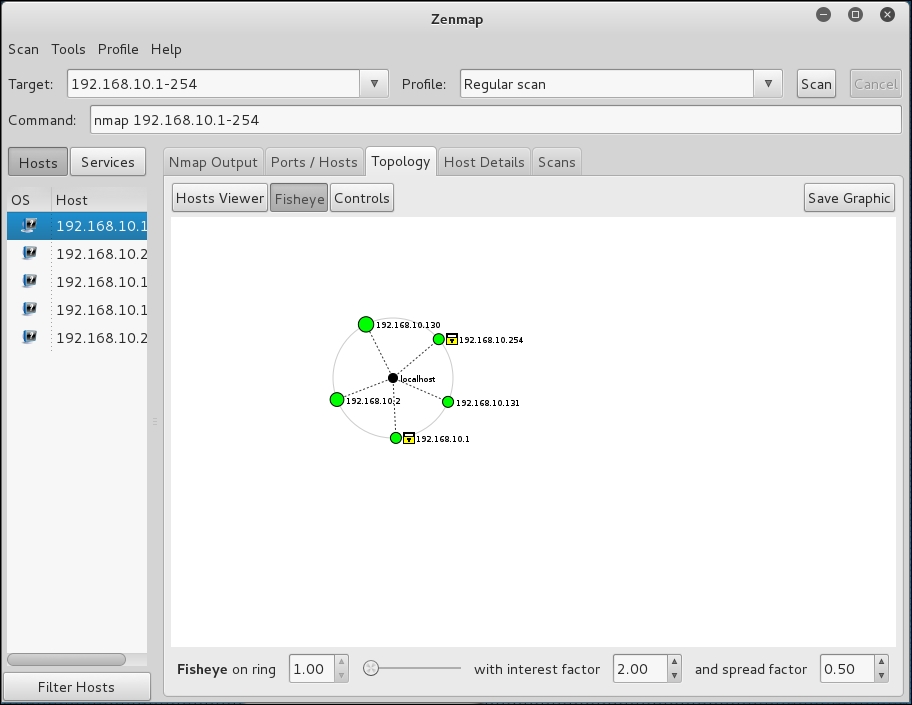This screenshot has height=705, width=912.
Task: Select the 192.168.10.2 green node
Action: [x=336, y=399]
